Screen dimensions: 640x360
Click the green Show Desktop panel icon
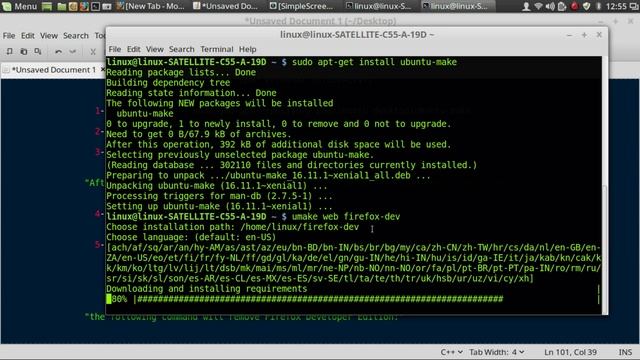click(47, 6)
